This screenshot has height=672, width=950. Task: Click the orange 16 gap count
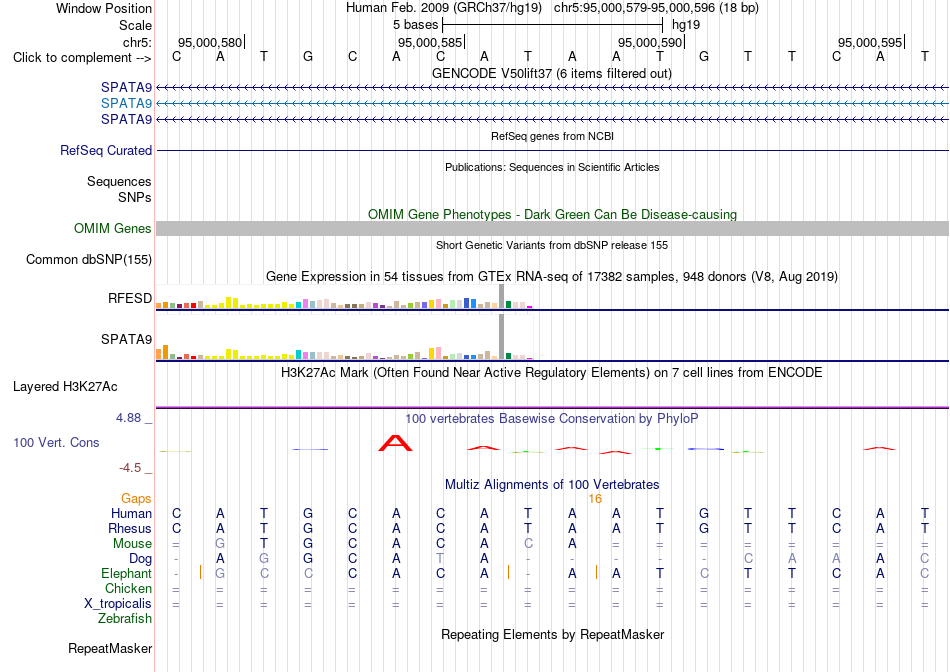pyautogui.click(x=595, y=499)
